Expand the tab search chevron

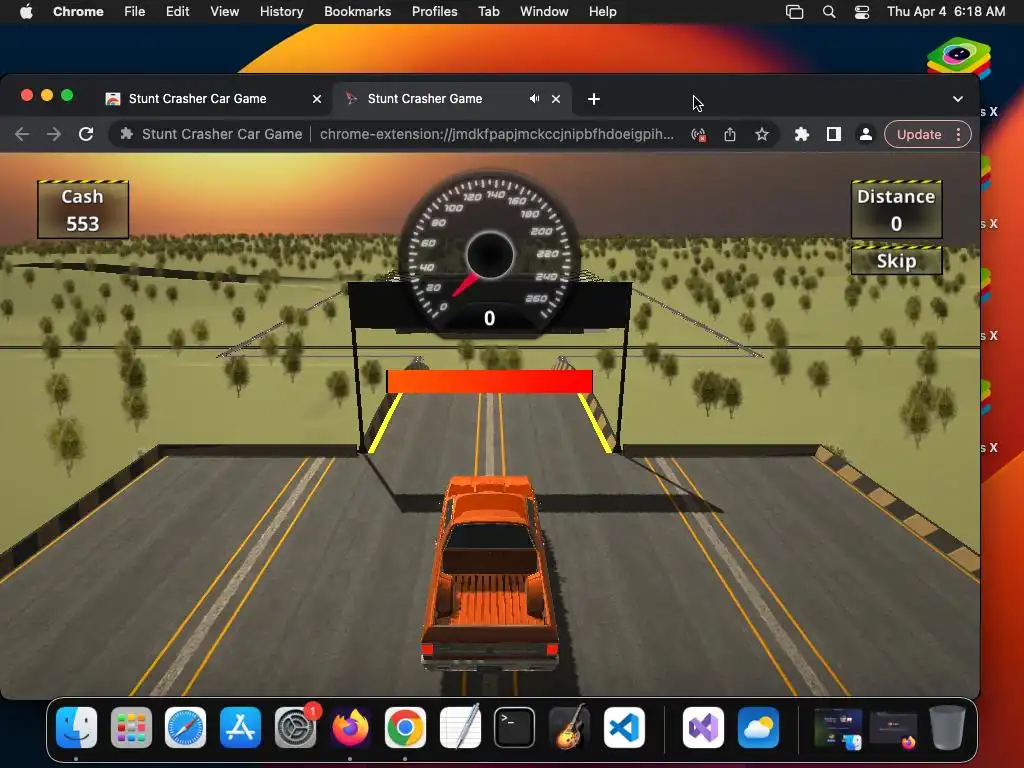[x=957, y=99]
